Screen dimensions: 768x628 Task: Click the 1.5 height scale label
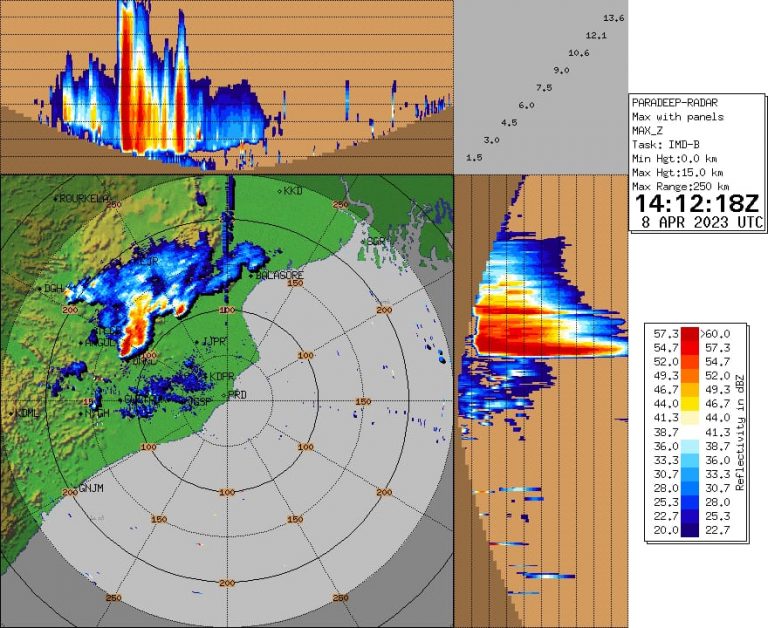(475, 157)
